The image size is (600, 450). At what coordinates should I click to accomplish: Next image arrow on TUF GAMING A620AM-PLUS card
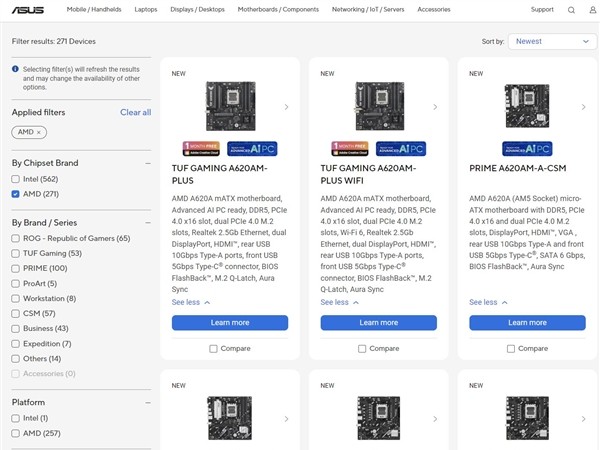(286, 107)
